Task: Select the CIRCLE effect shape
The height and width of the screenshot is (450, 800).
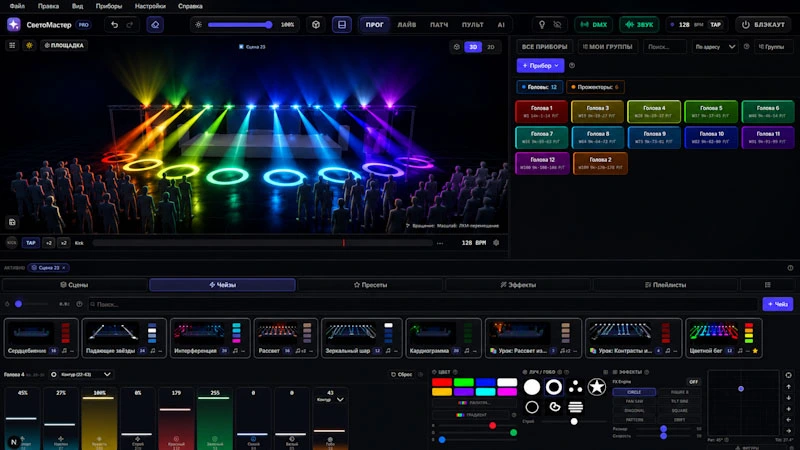Action: (x=634, y=392)
